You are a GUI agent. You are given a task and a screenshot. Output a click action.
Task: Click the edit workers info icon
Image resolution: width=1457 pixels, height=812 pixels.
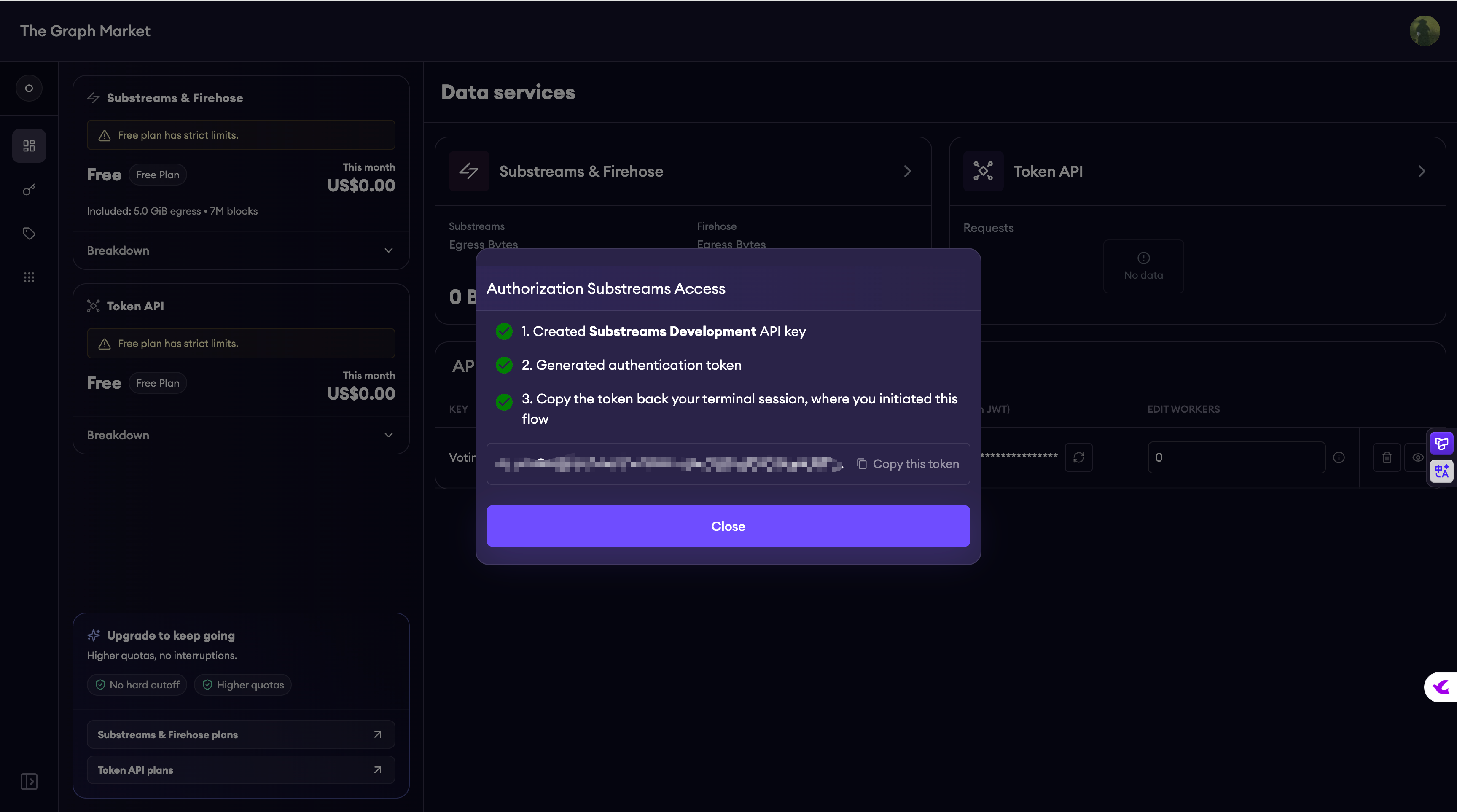pos(1339,457)
